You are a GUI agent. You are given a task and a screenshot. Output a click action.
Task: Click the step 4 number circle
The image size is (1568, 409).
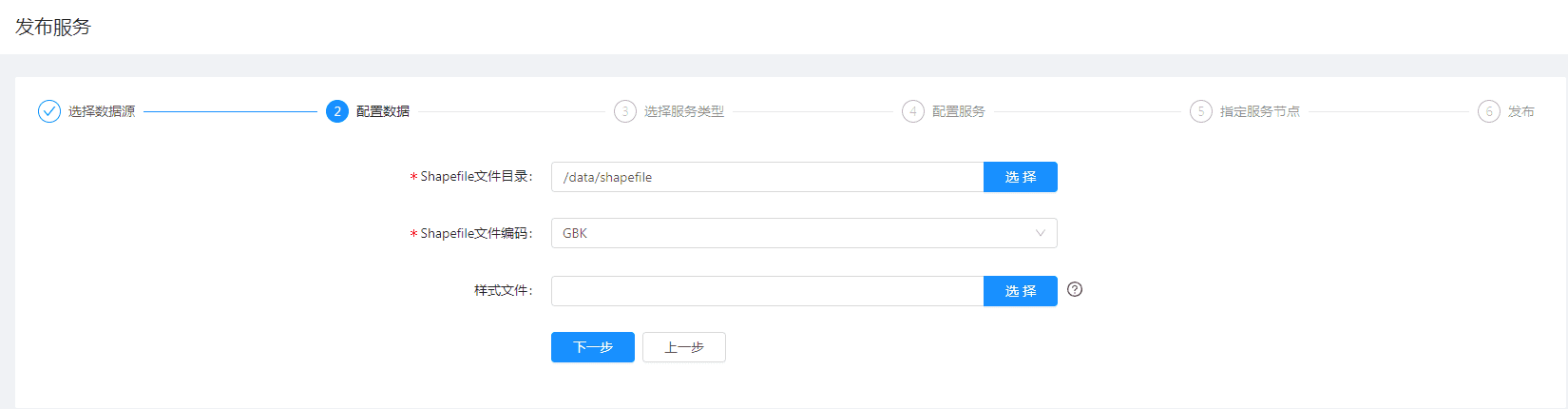tap(913, 111)
